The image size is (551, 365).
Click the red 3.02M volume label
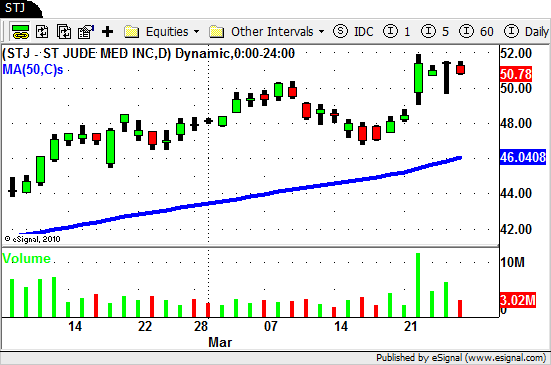pyautogui.click(x=518, y=300)
